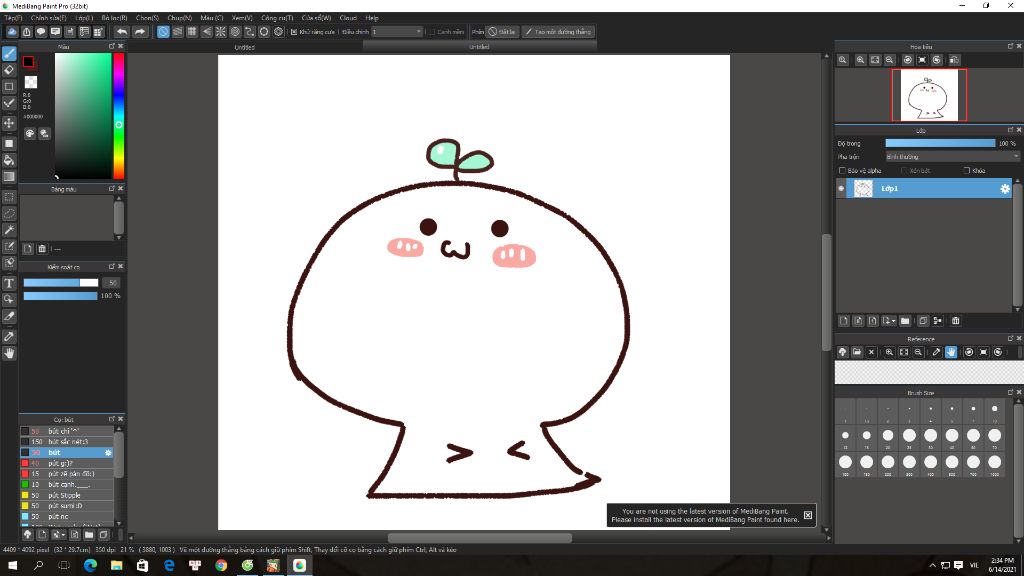This screenshot has height=576, width=1024.
Task: Open the Xem (View) menu
Action: point(242,18)
